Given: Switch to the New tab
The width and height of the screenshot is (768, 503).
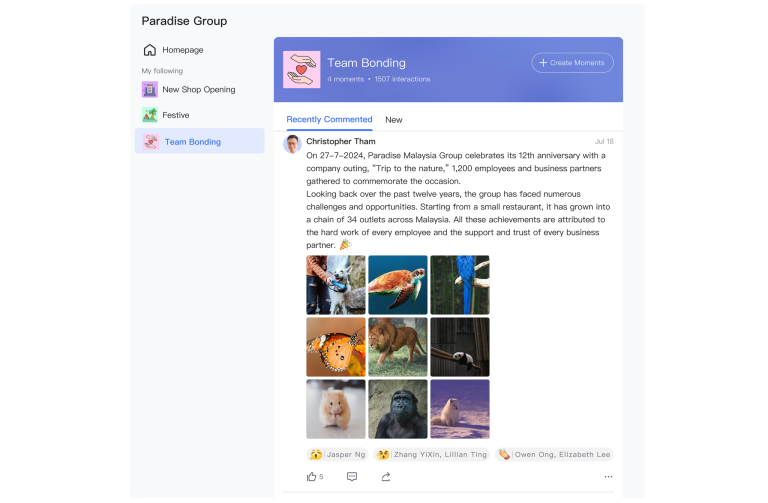Looking at the screenshot, I should click(x=393, y=120).
